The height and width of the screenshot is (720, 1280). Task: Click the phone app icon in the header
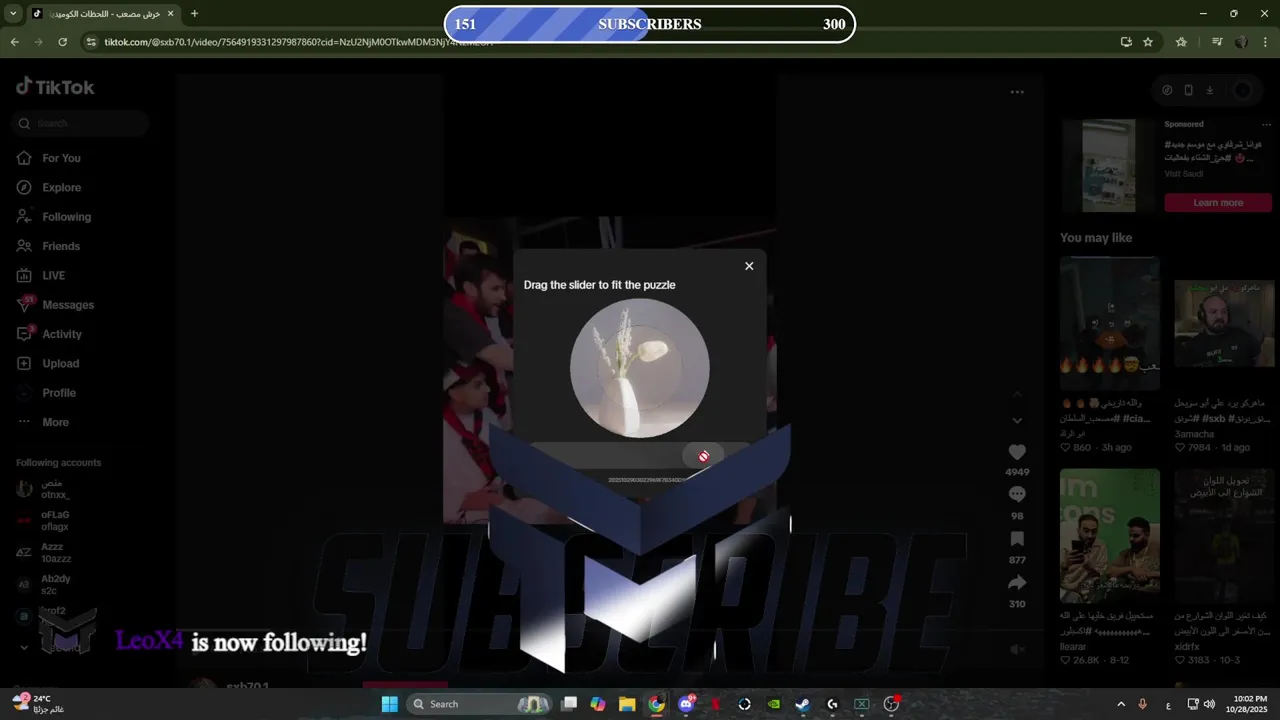[x=1188, y=90]
